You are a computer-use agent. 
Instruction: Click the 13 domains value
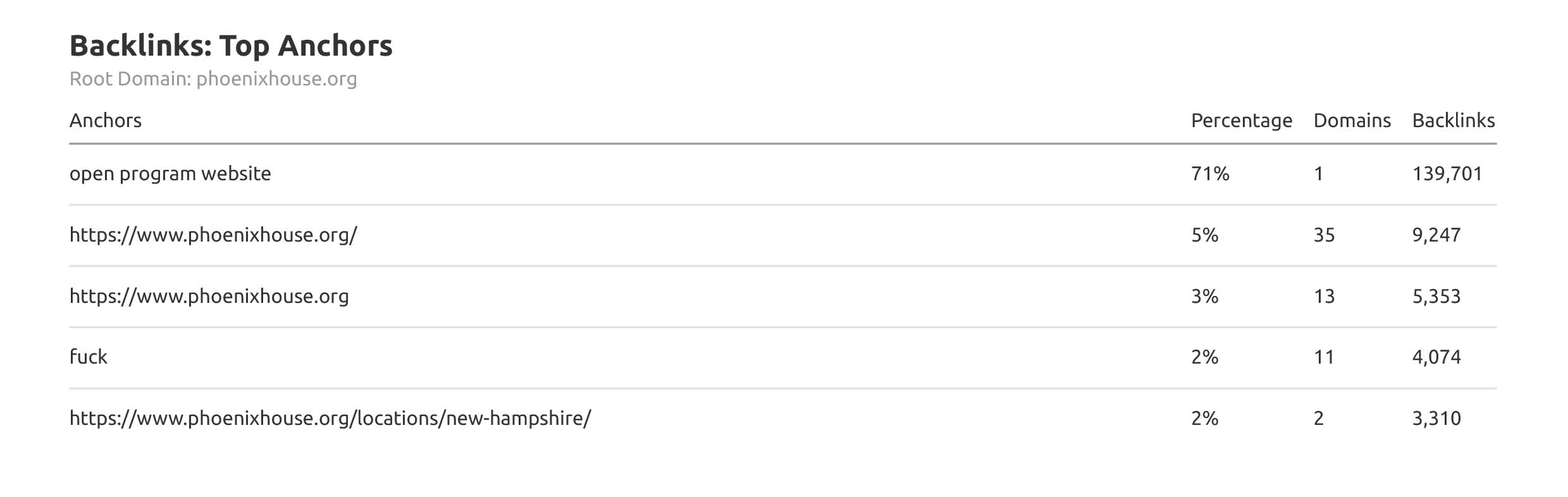(1324, 297)
